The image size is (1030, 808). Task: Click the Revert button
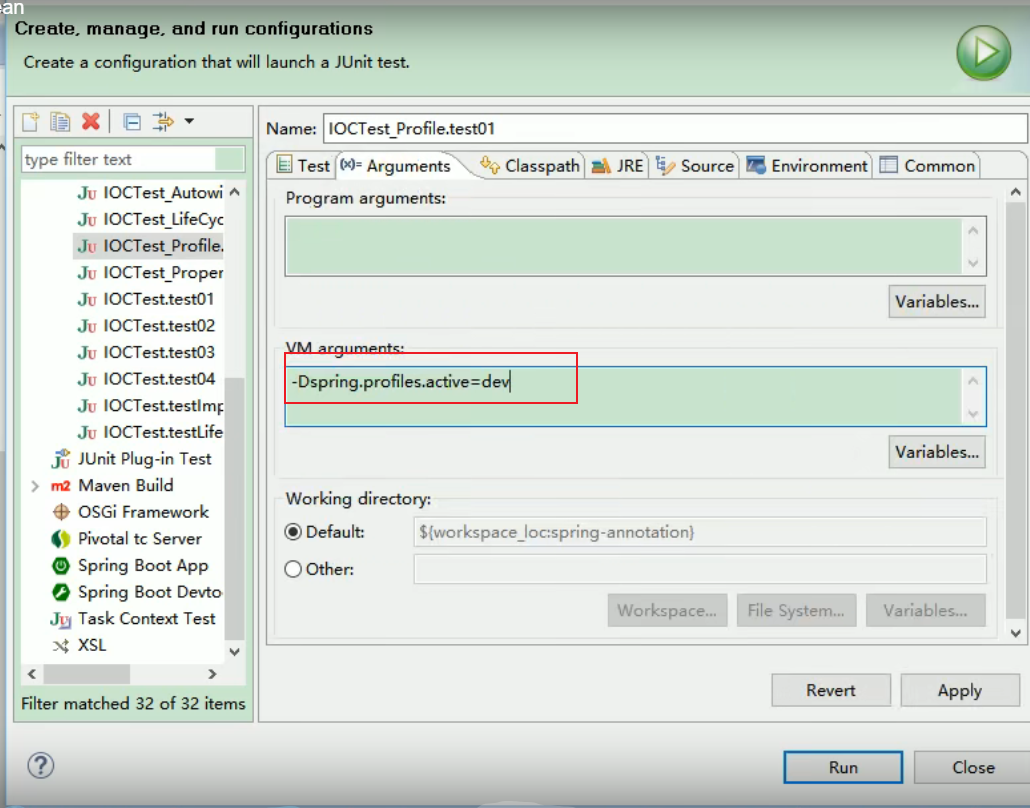click(831, 690)
